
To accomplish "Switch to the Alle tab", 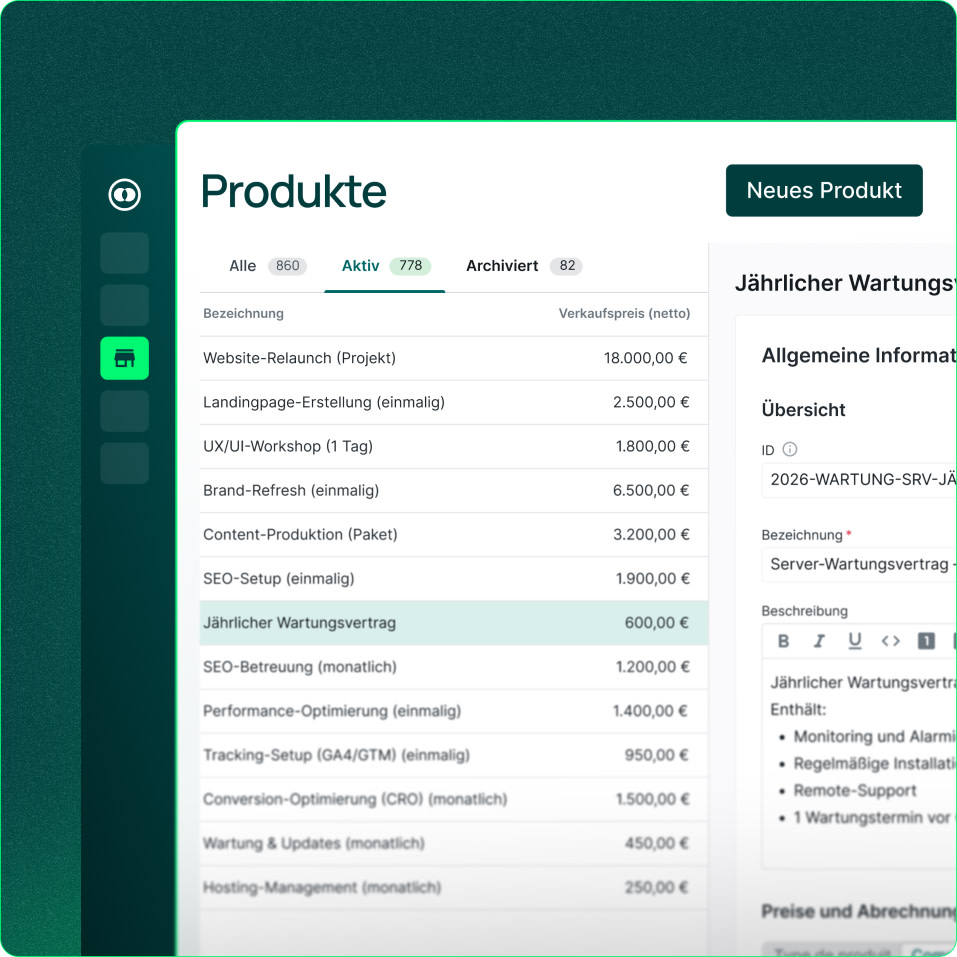I will click(267, 266).
